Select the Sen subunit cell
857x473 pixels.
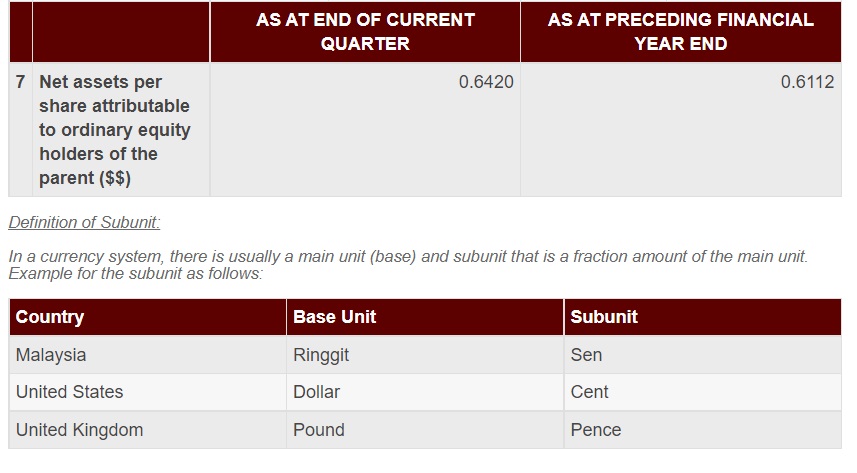coord(703,355)
